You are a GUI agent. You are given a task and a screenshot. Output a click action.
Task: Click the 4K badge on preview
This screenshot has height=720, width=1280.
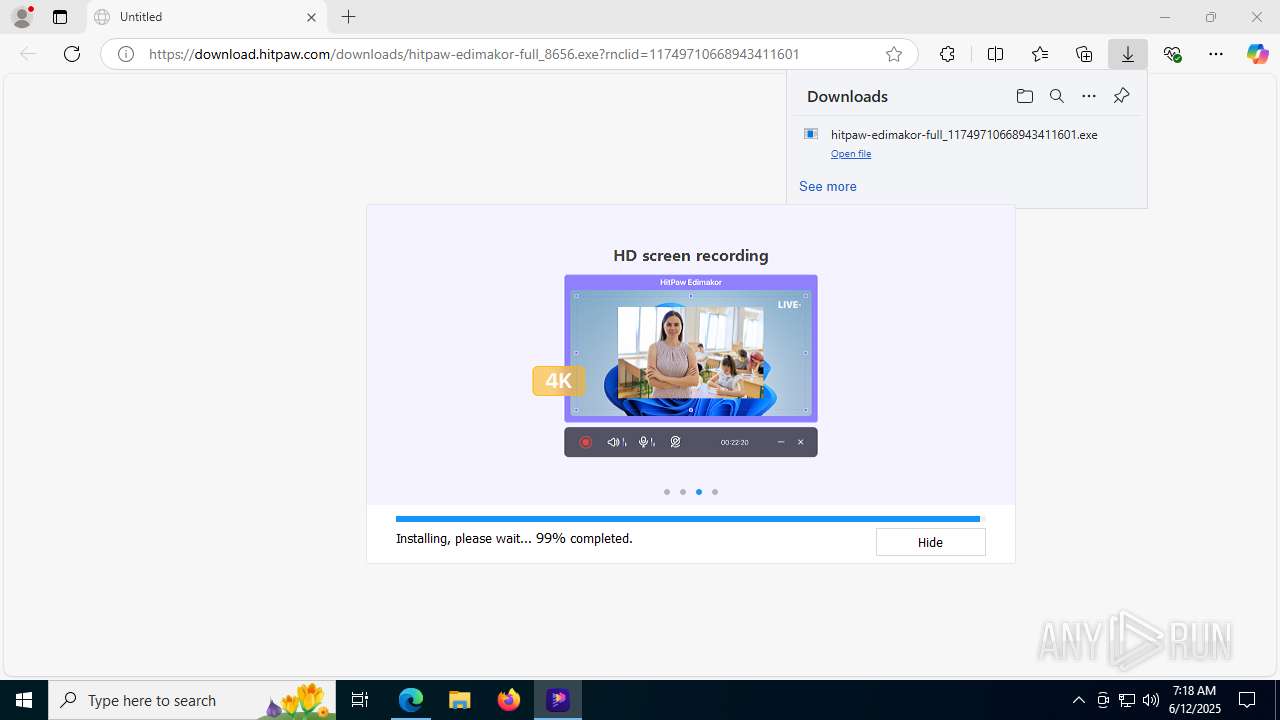click(x=558, y=381)
